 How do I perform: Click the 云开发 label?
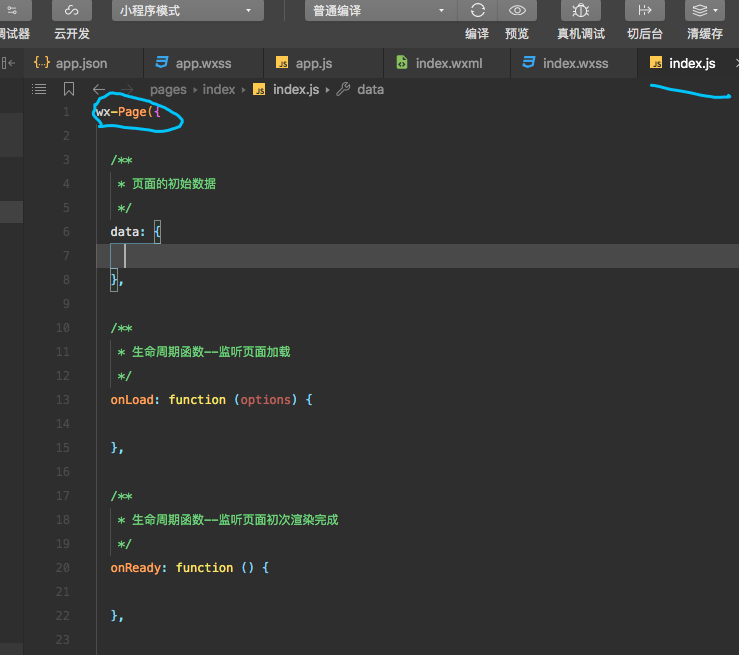(x=72, y=34)
